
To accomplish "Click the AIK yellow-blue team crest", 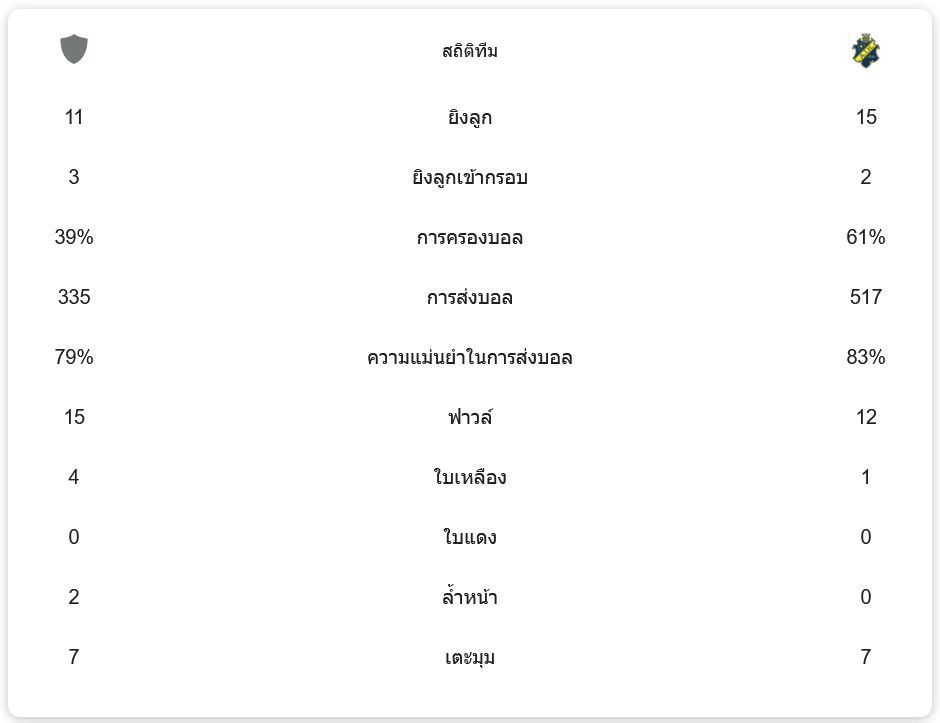I will (x=866, y=50).
